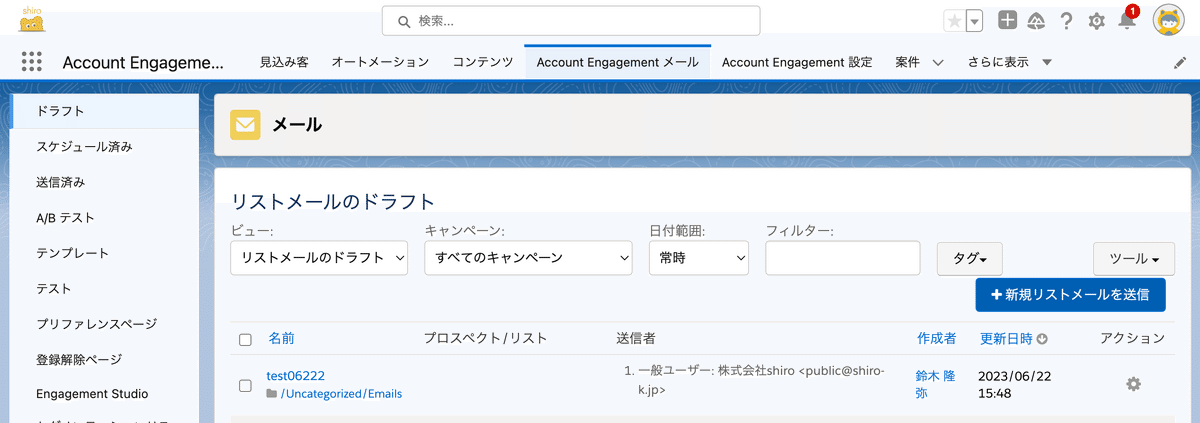Open the タグ dropdown button
The width and height of the screenshot is (1200, 423).
(970, 258)
